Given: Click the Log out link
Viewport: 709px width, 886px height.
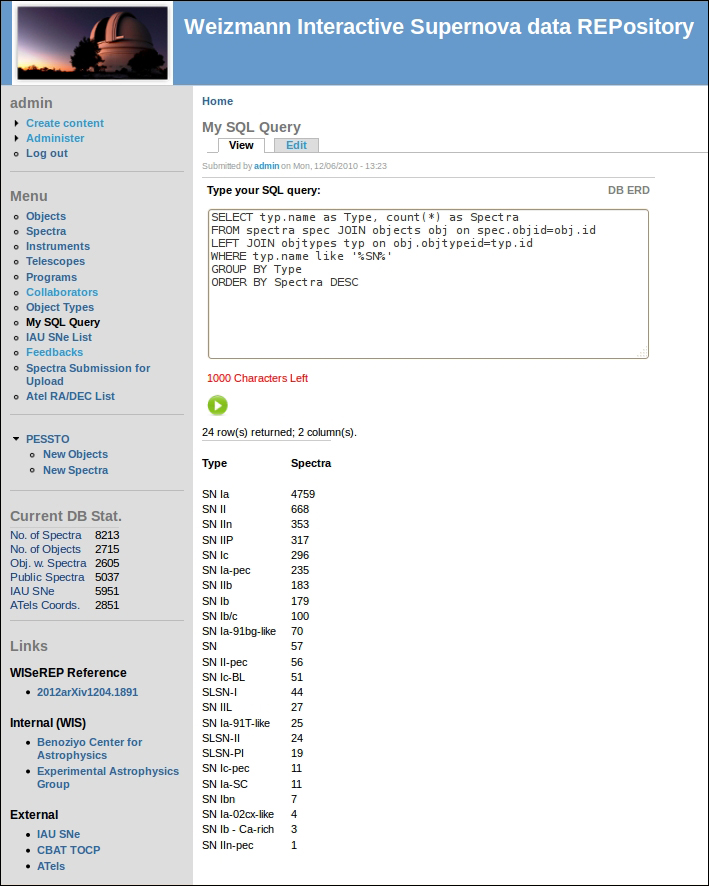Looking at the screenshot, I should click(x=47, y=153).
